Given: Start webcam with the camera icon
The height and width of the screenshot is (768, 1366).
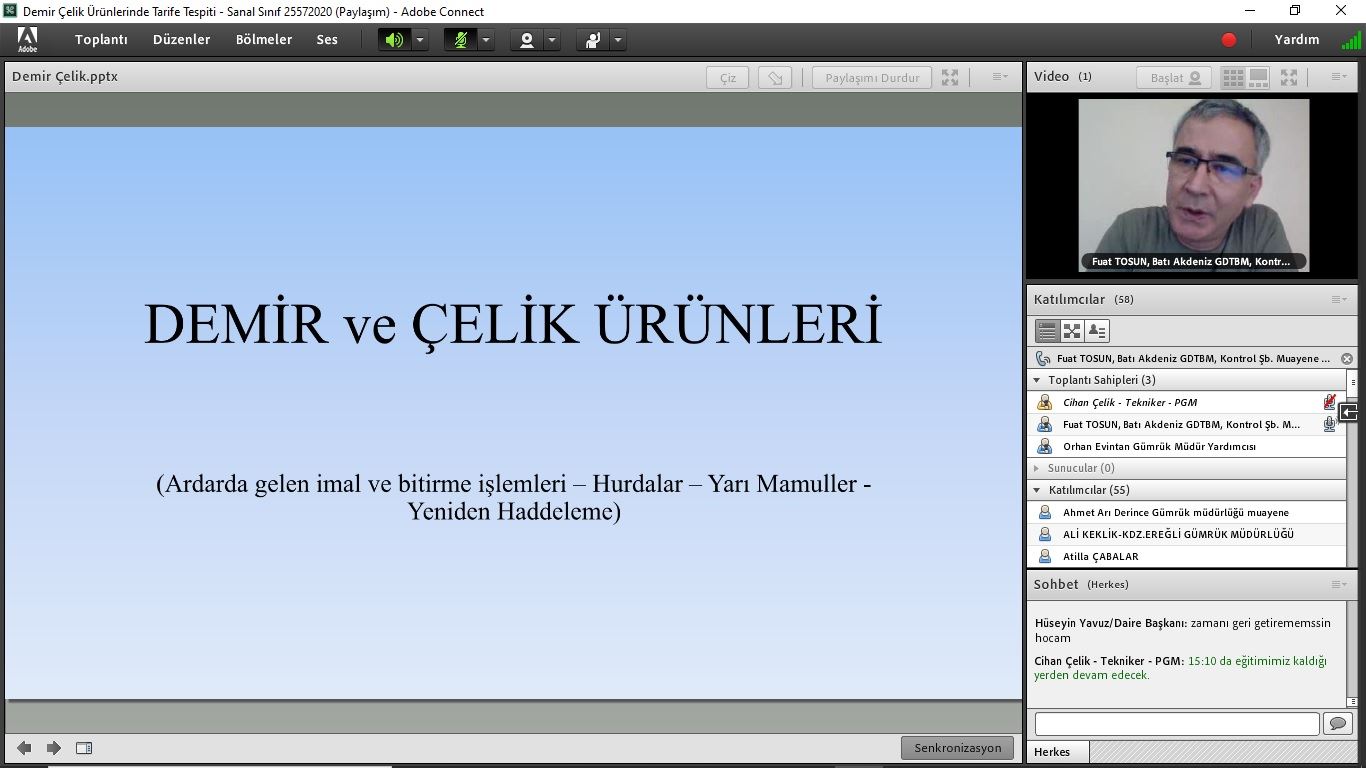Looking at the screenshot, I should click(526, 40).
